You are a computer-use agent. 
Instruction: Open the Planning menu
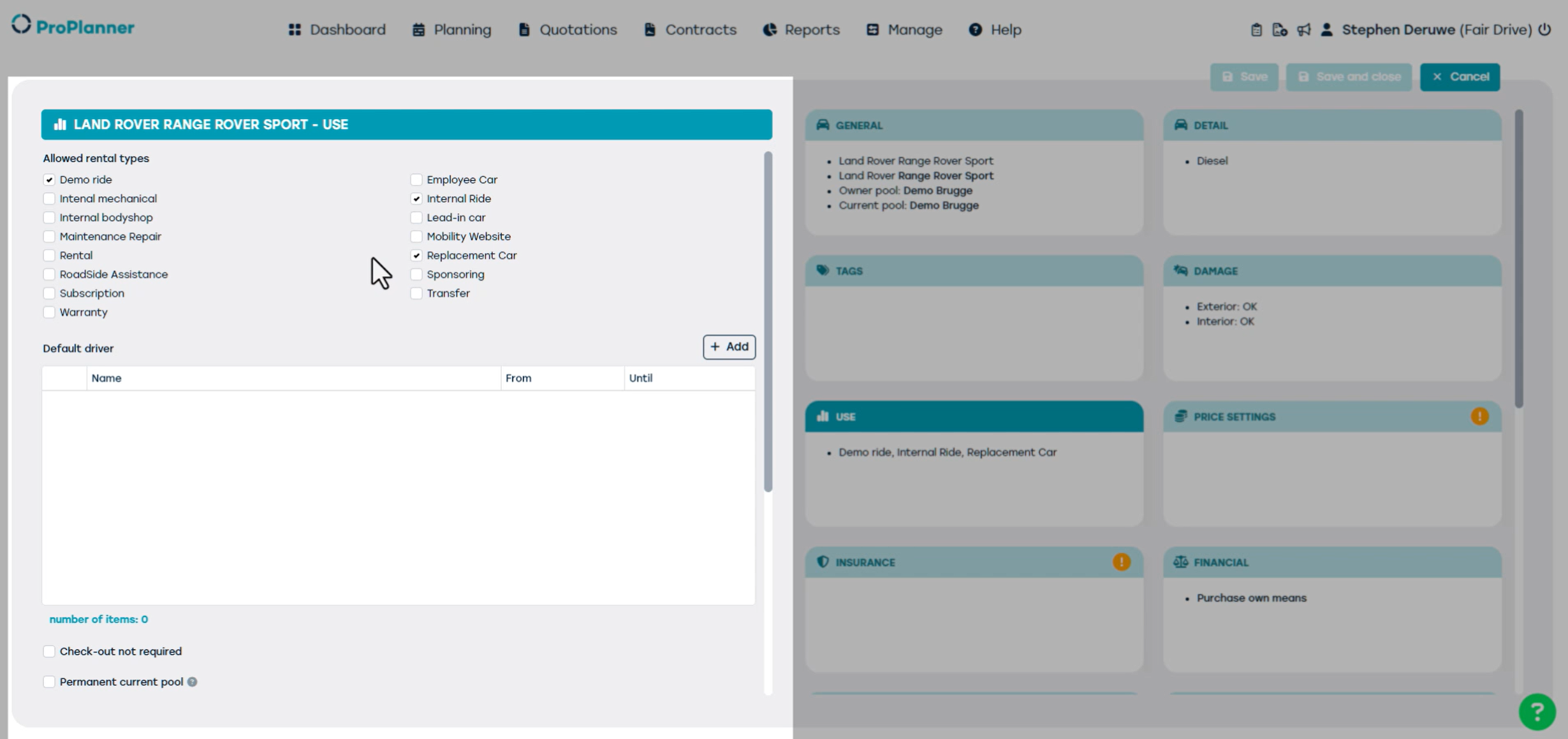tap(452, 30)
